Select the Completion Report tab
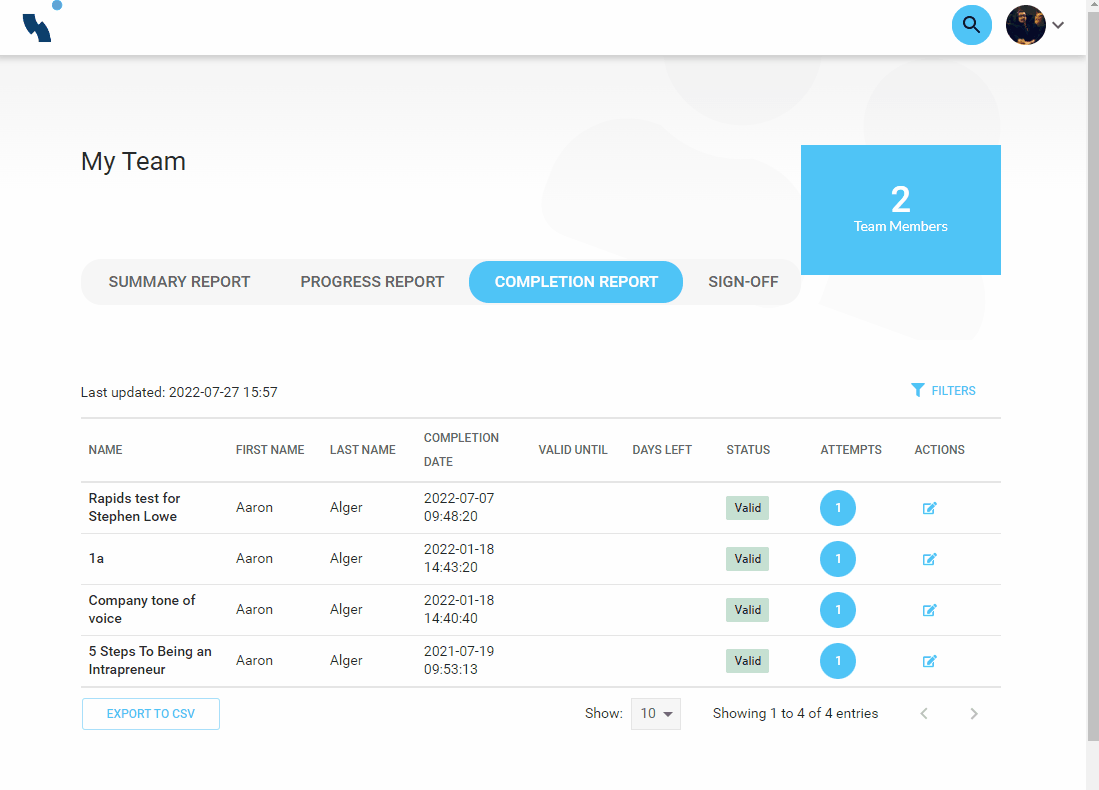The height and width of the screenshot is (790, 1099). click(576, 282)
